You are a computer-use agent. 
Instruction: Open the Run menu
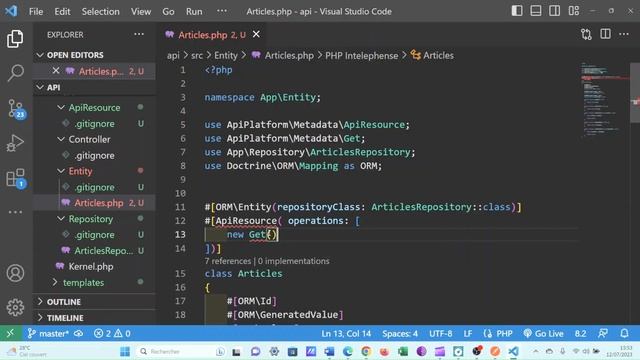click(x=194, y=11)
